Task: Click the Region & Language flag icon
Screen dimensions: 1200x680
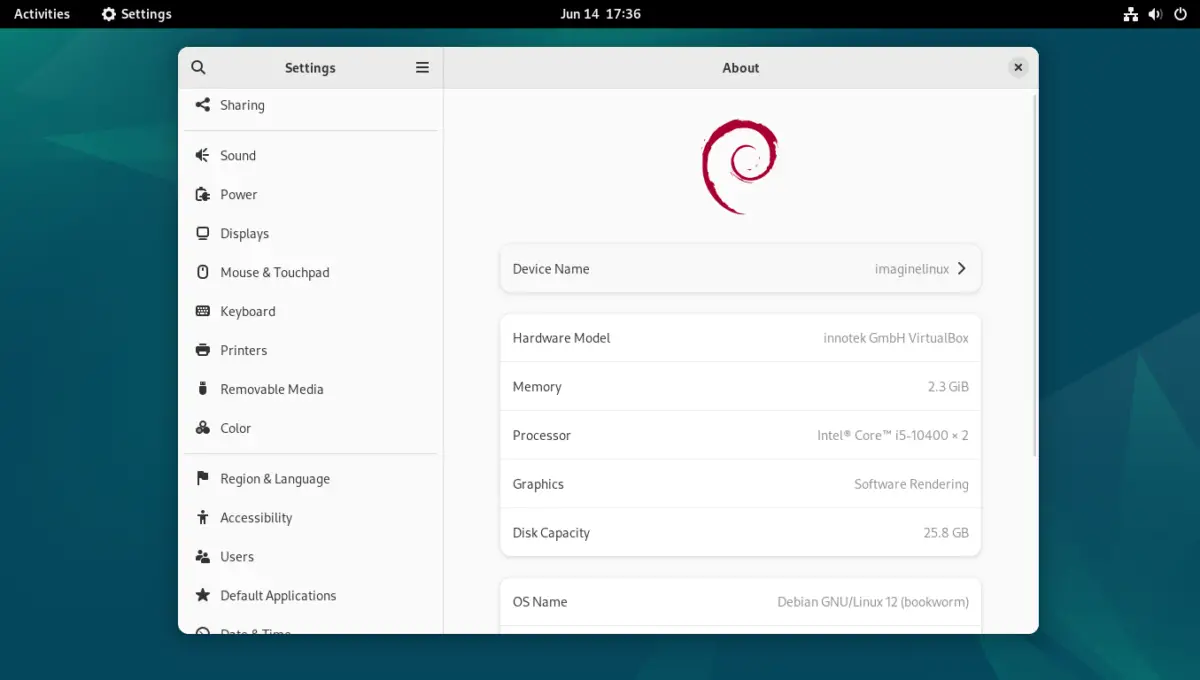Action: (202, 478)
